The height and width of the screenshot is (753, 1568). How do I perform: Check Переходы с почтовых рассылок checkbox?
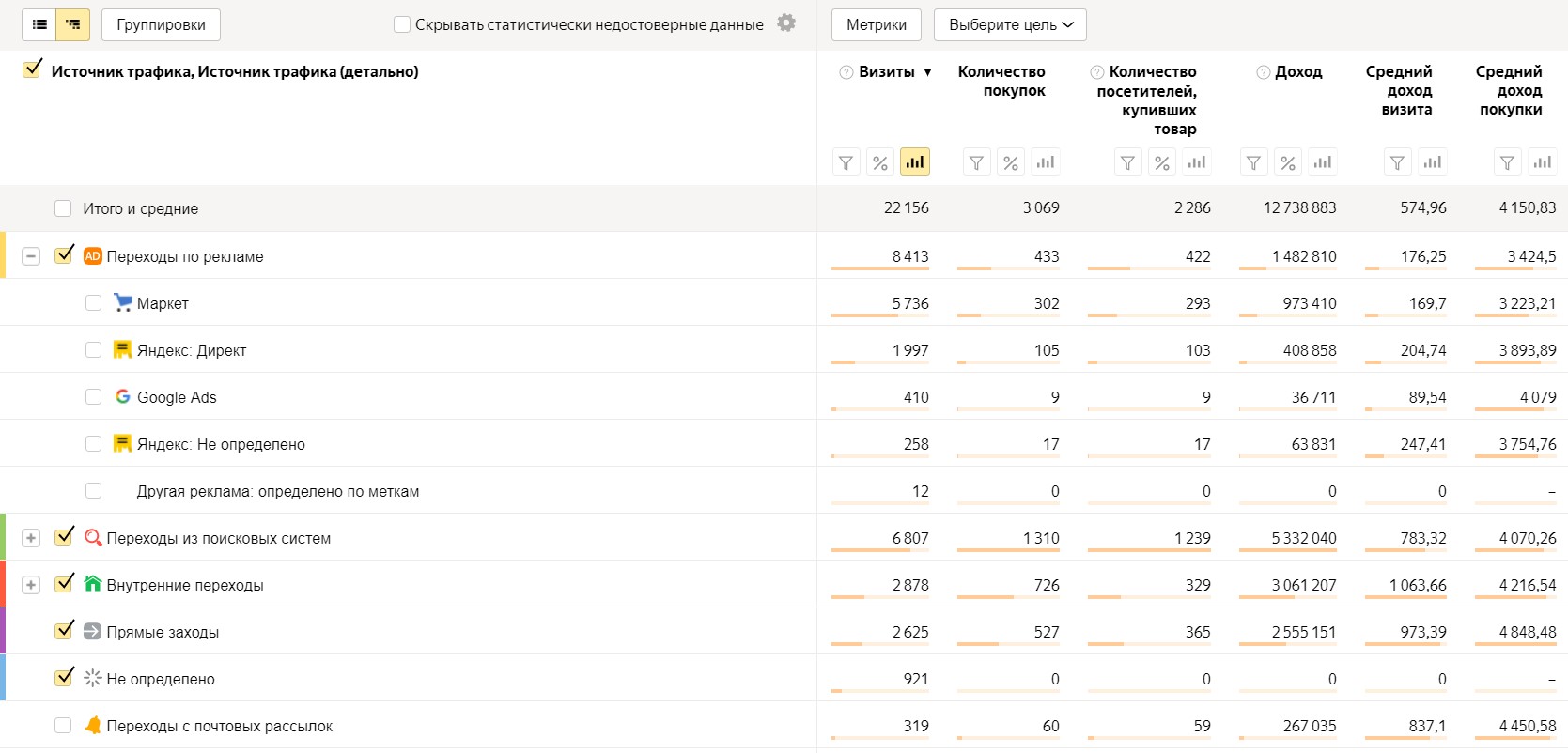click(63, 725)
